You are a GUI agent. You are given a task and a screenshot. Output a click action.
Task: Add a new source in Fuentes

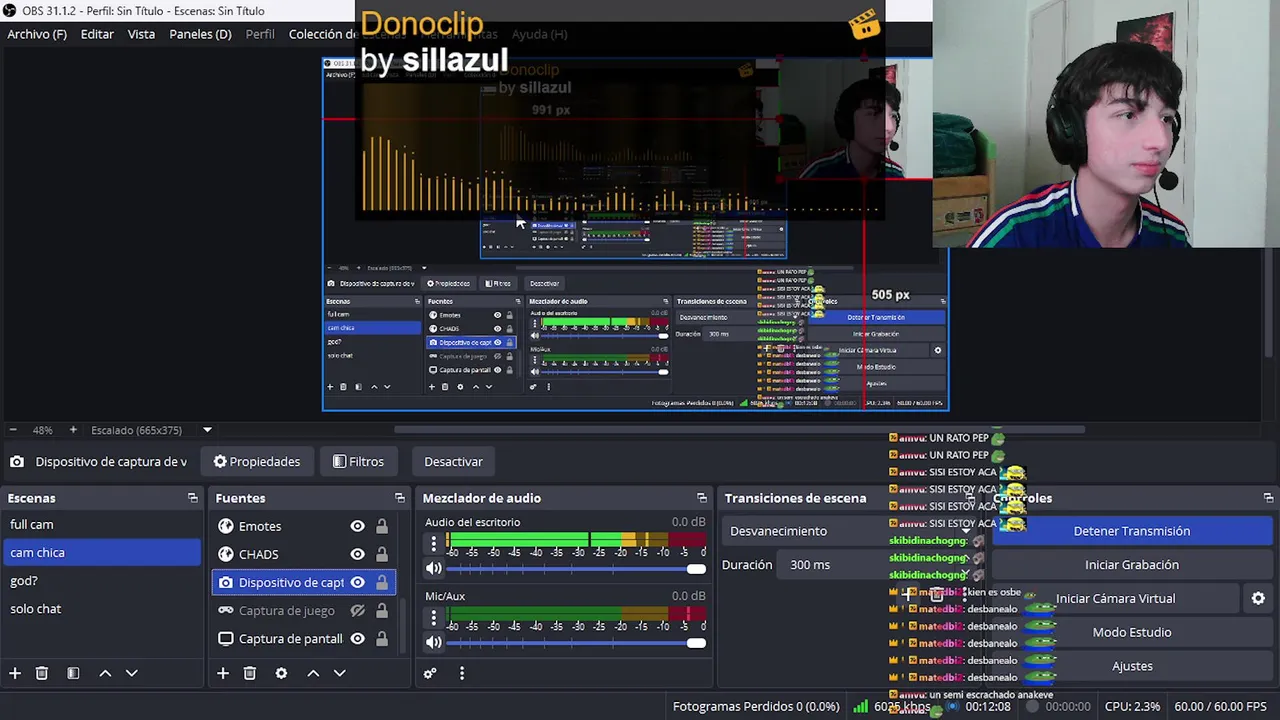click(x=223, y=674)
